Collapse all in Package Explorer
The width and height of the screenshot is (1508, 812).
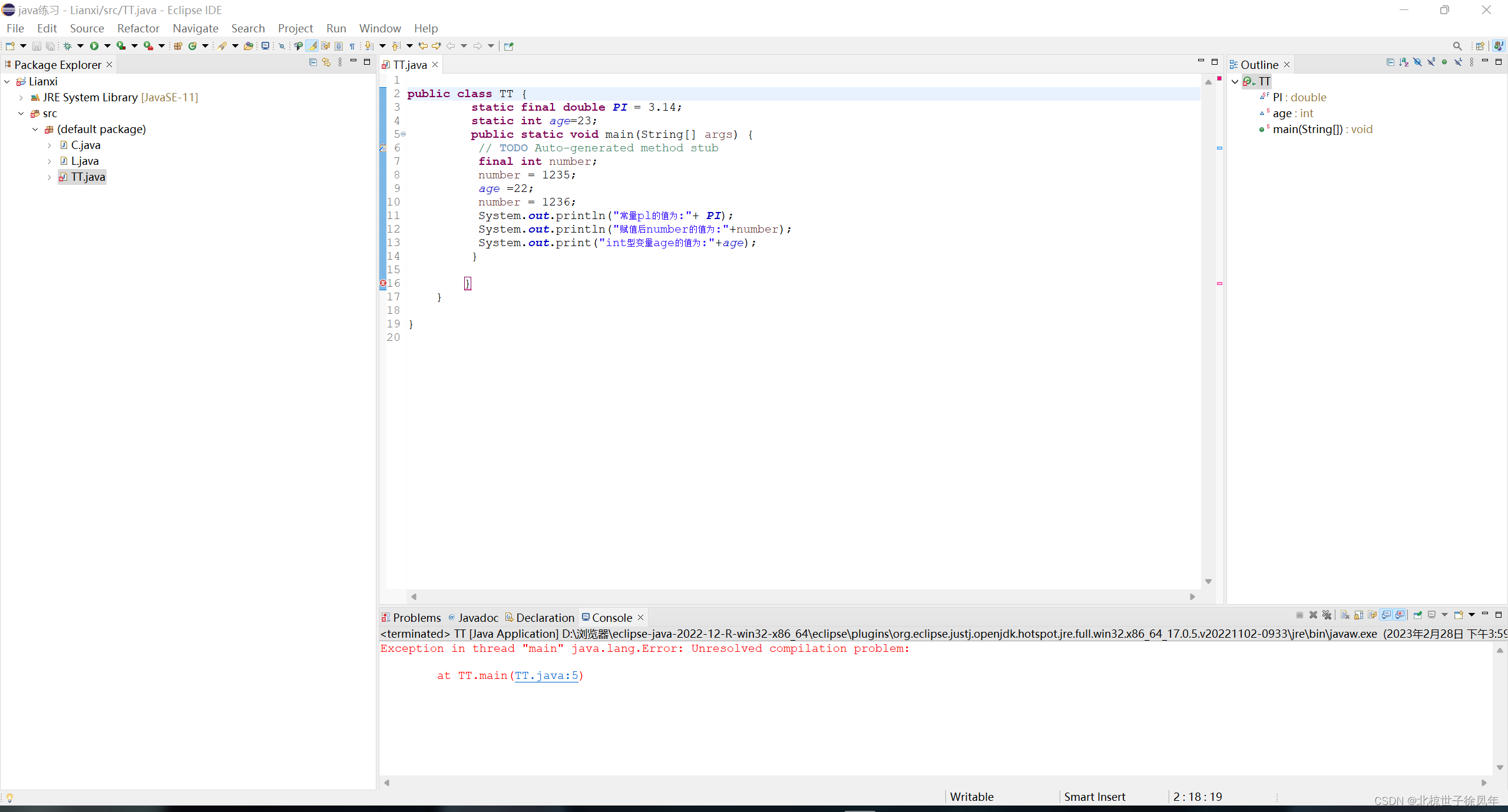(313, 62)
